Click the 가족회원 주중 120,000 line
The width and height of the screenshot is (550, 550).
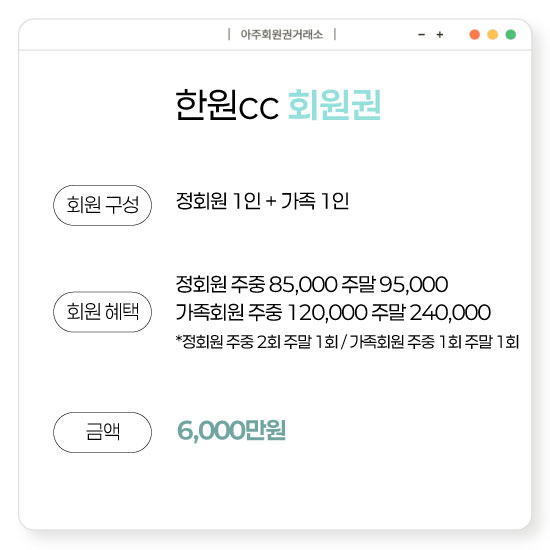pos(333,312)
